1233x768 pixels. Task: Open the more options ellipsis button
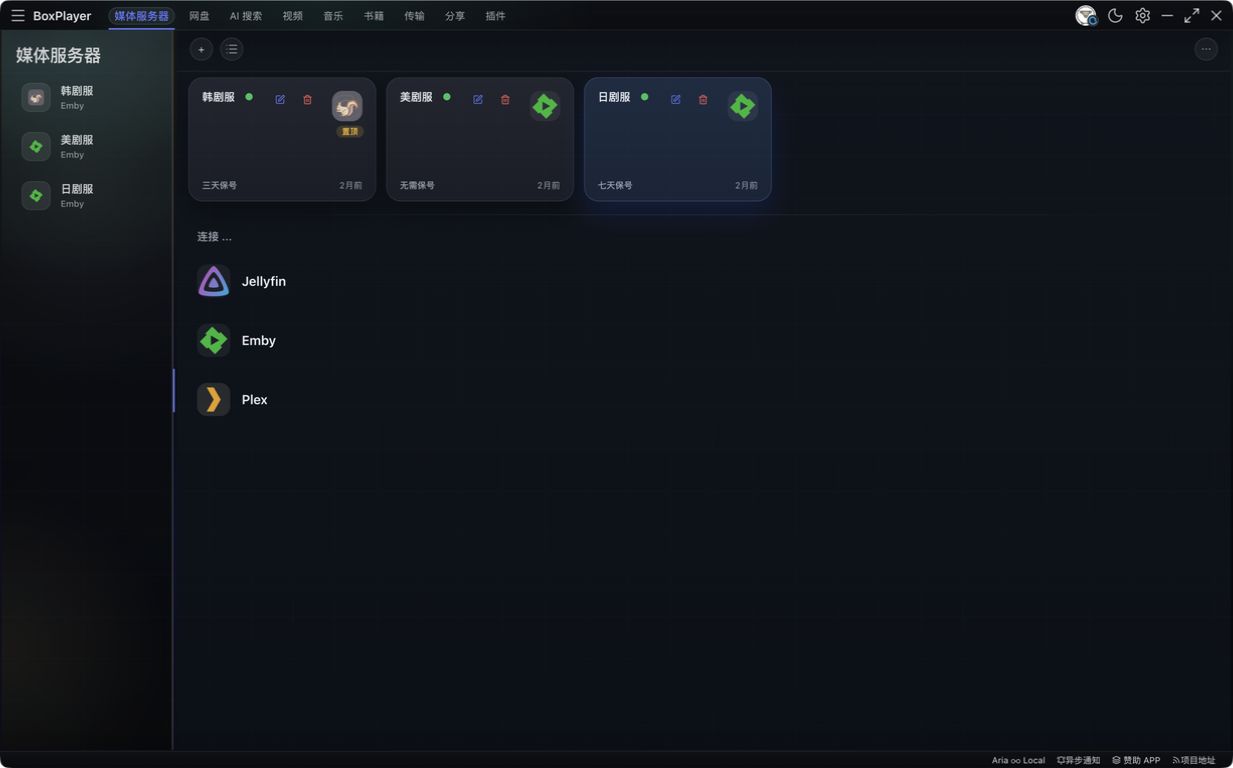coord(1206,49)
